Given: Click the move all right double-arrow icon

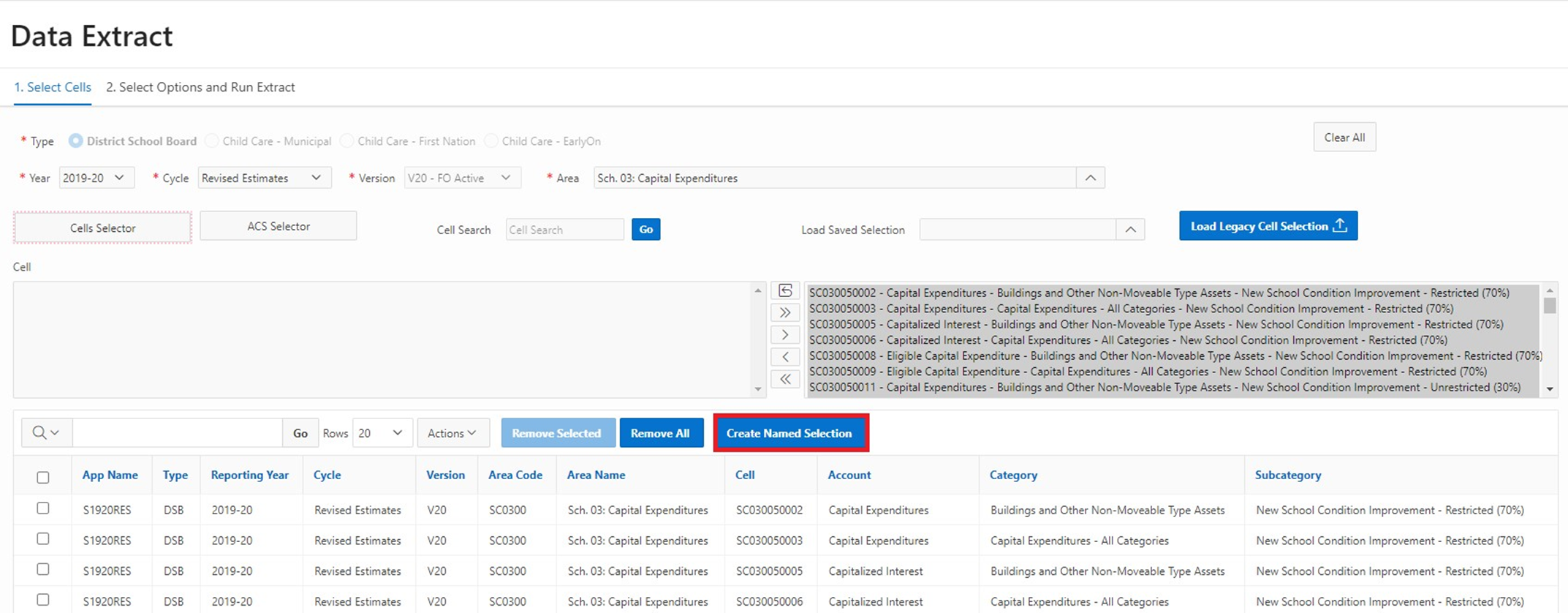Looking at the screenshot, I should (x=785, y=313).
